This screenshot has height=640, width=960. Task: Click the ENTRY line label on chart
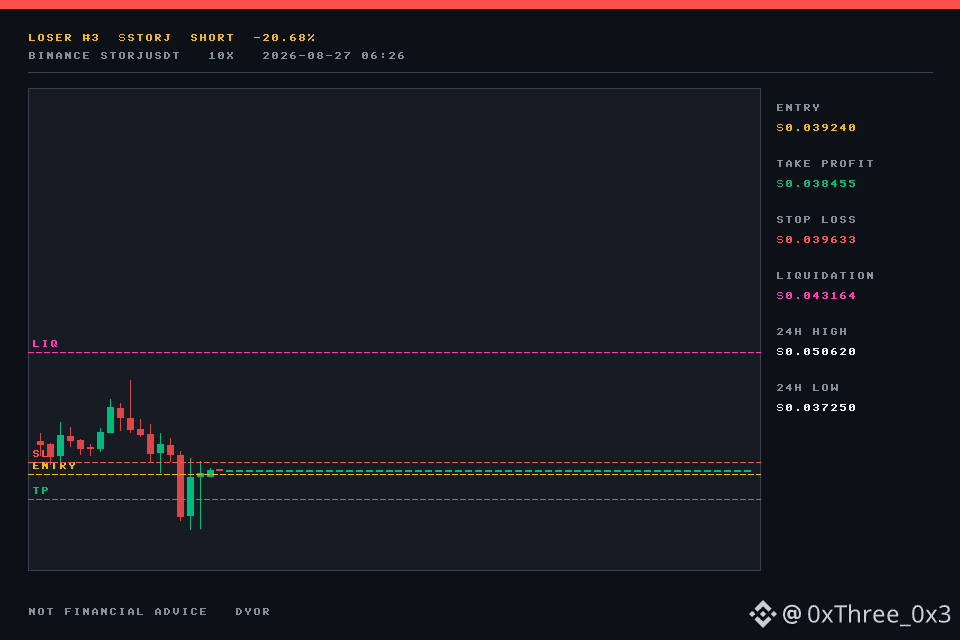(54, 466)
